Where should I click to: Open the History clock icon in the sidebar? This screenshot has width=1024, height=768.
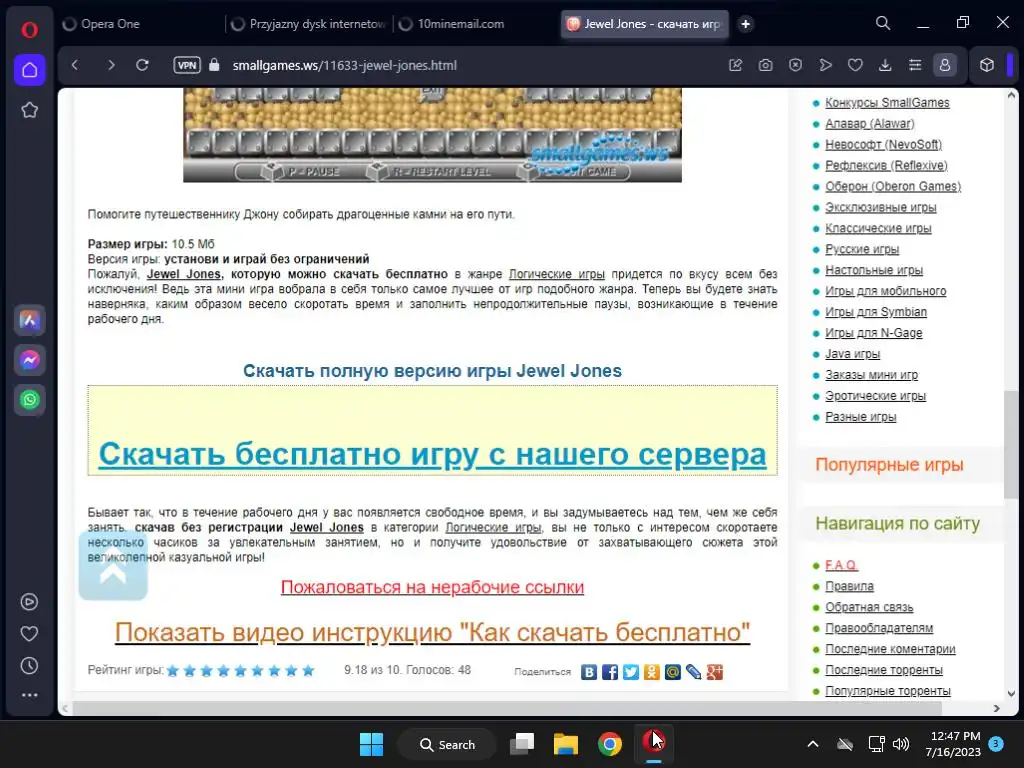click(x=29, y=665)
